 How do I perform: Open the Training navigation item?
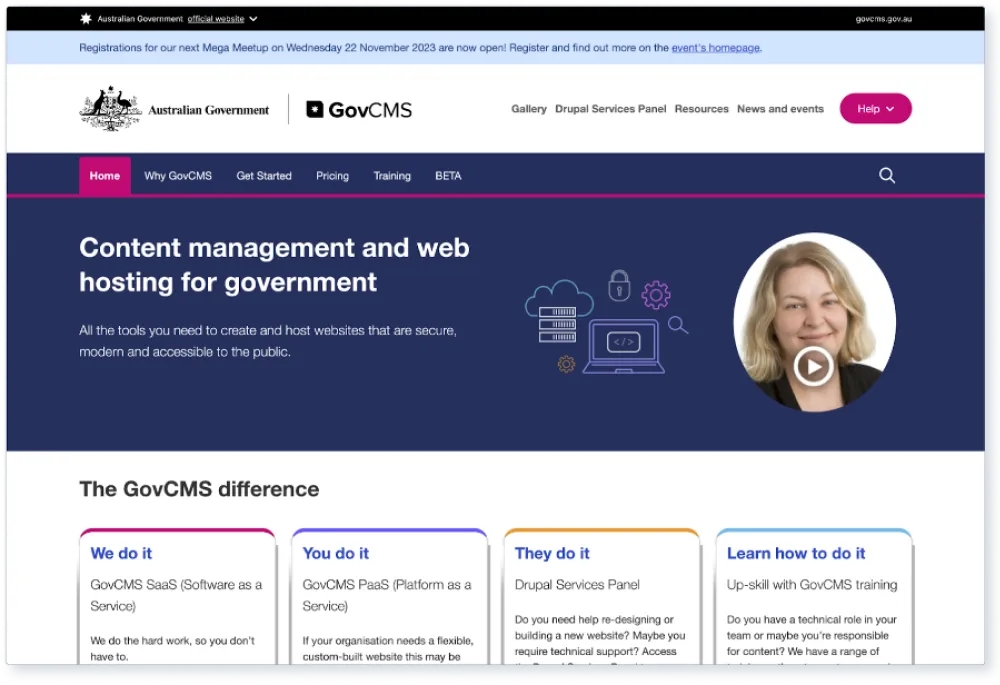pyautogui.click(x=392, y=176)
